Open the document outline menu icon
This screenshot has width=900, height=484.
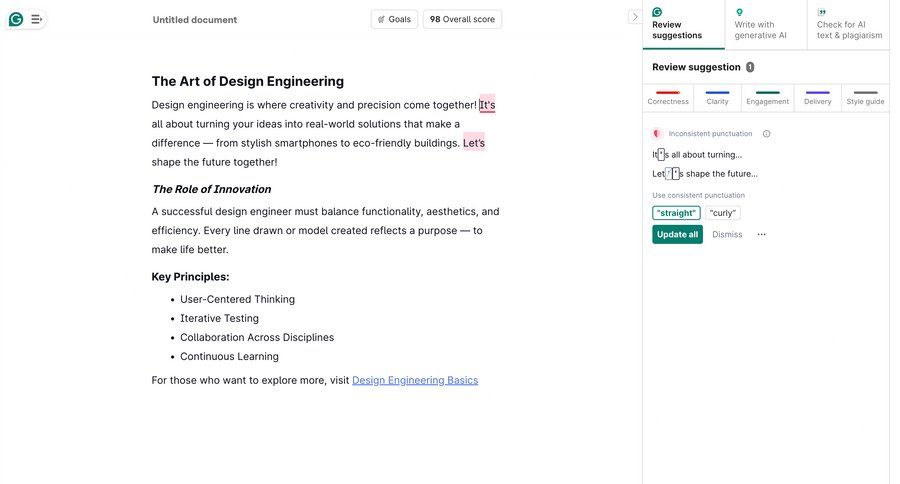36,20
